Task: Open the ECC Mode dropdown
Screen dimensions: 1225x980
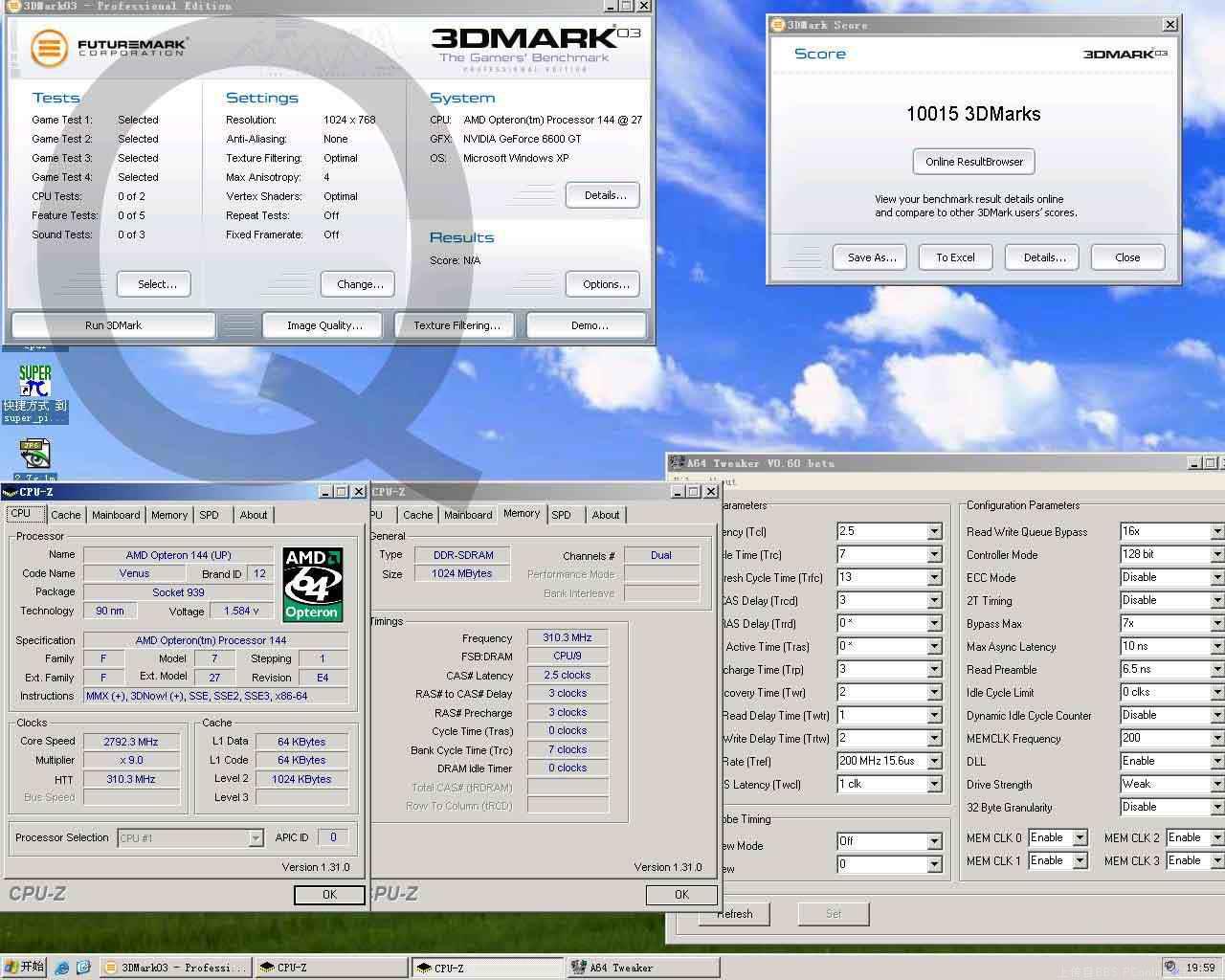Action: click(x=1172, y=577)
